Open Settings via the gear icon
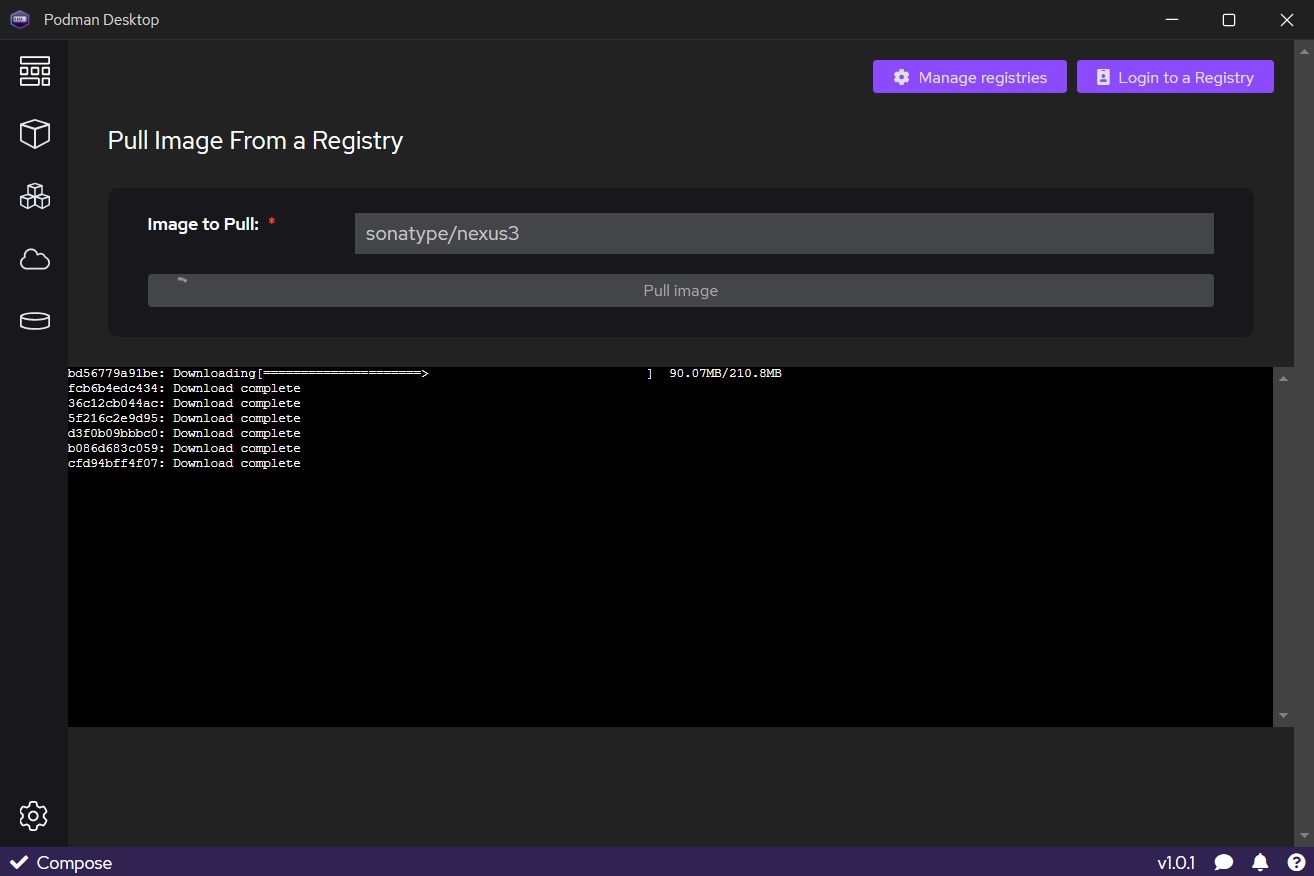1314x876 pixels. coord(34,815)
